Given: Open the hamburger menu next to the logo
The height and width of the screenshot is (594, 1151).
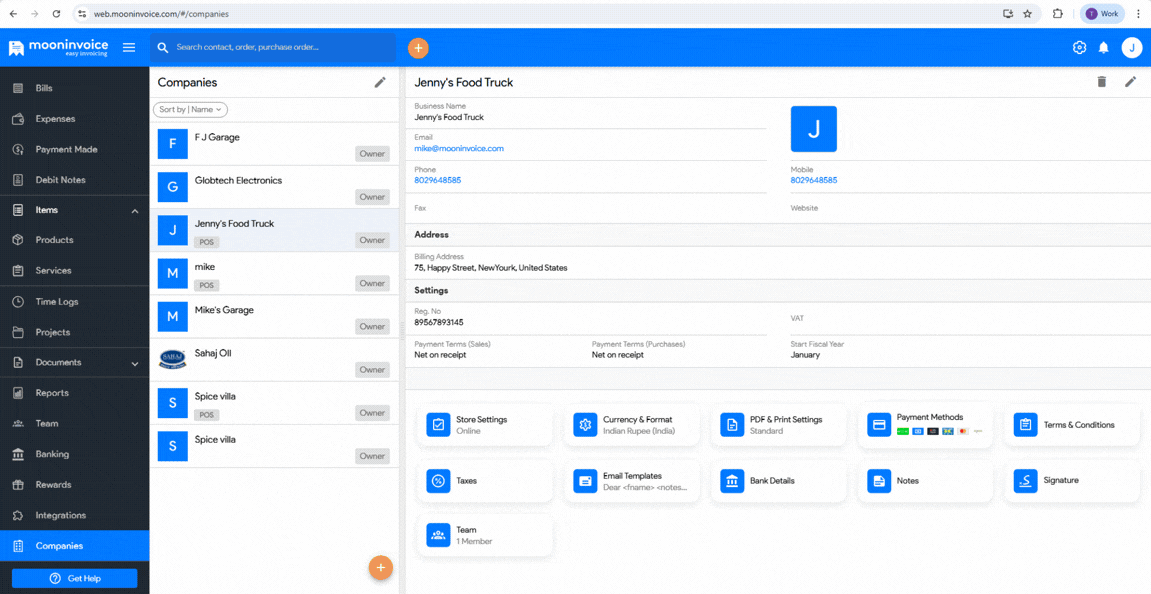Looking at the screenshot, I should 129,48.
